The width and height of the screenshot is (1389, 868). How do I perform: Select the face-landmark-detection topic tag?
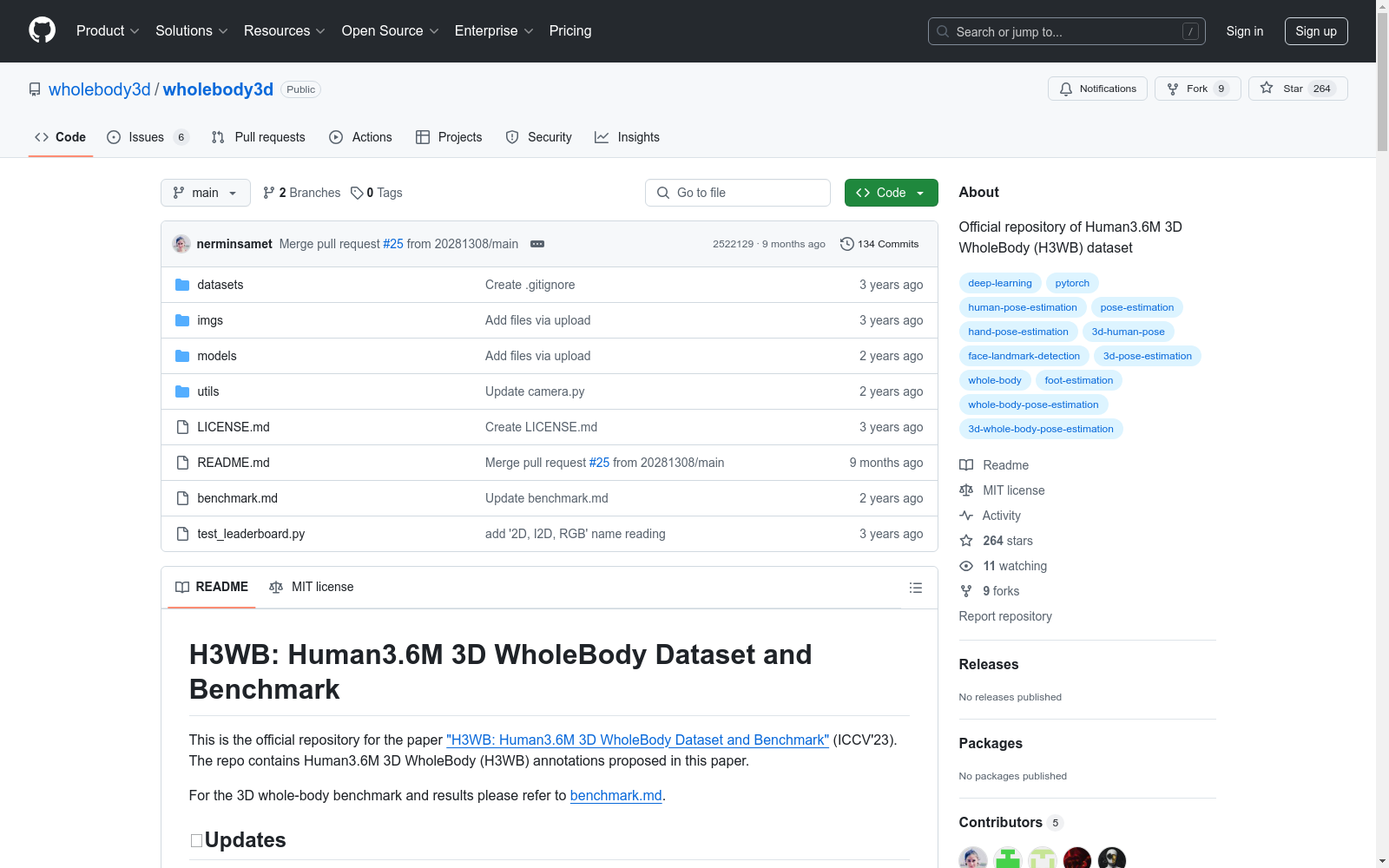click(x=1024, y=356)
